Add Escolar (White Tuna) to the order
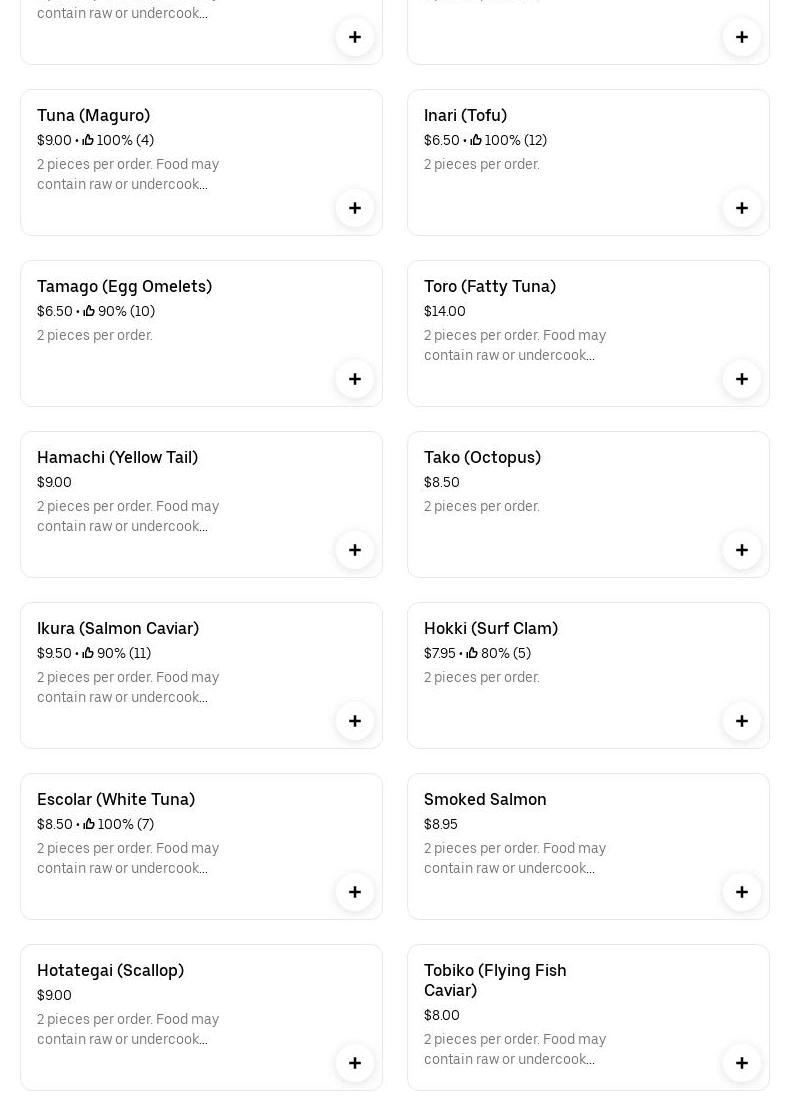 coord(355,892)
